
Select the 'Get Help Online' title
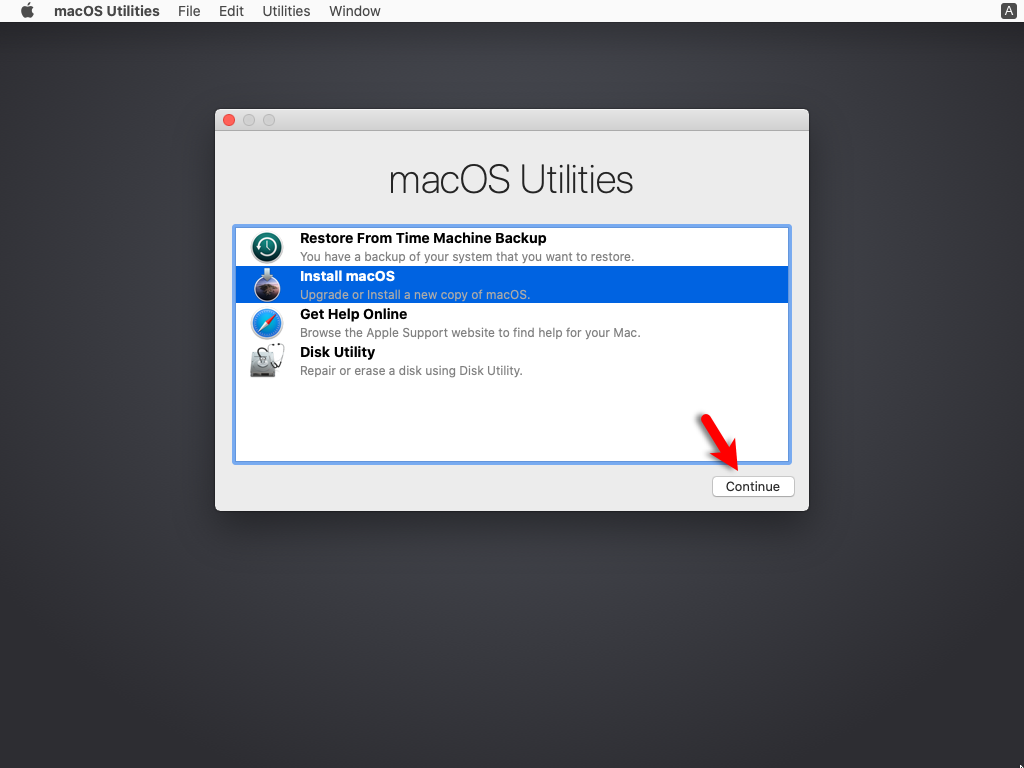tap(353, 314)
